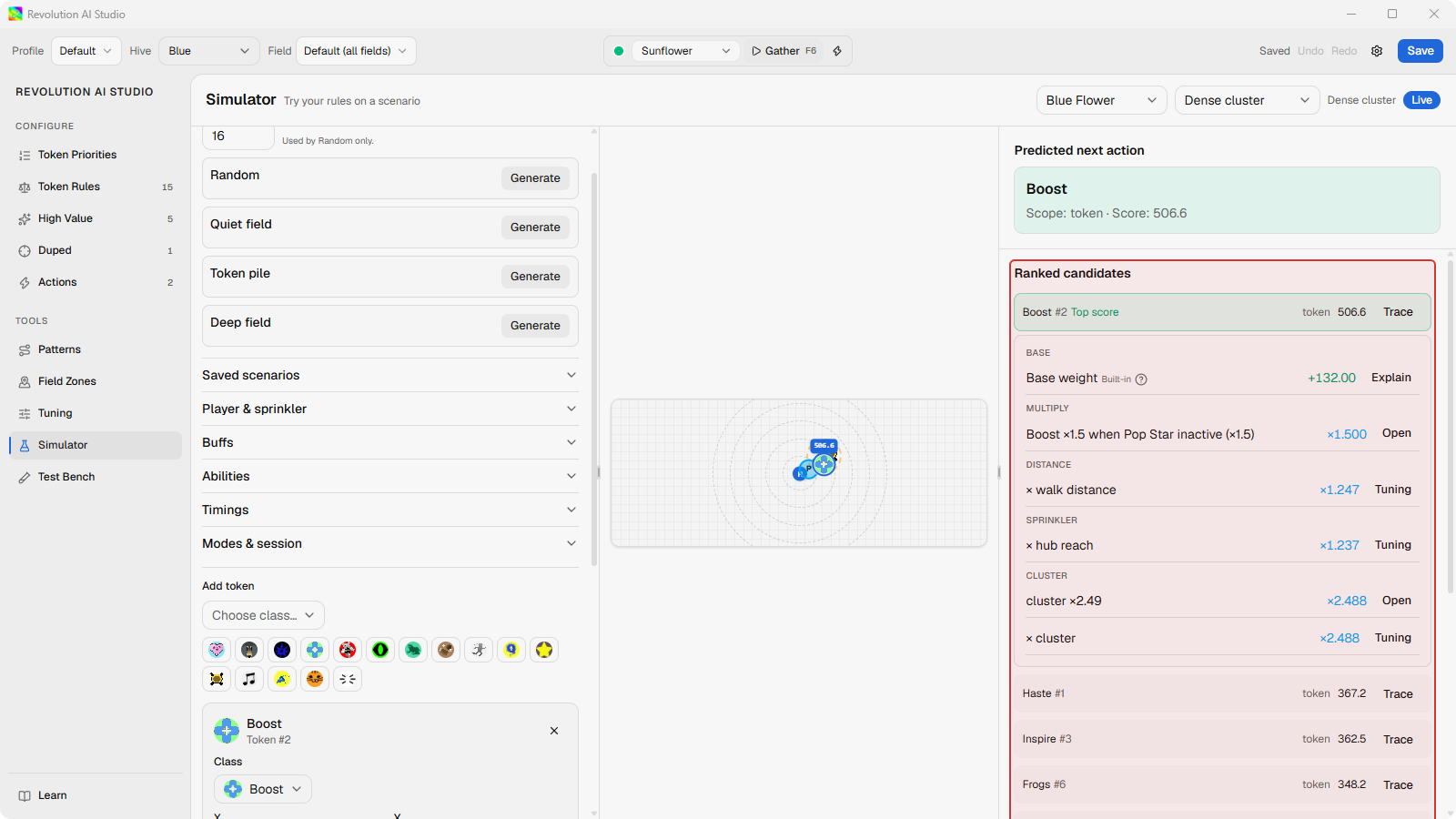The image size is (1456, 819).
Task: Open Token Rules in the sidebar
Action: 96,187
